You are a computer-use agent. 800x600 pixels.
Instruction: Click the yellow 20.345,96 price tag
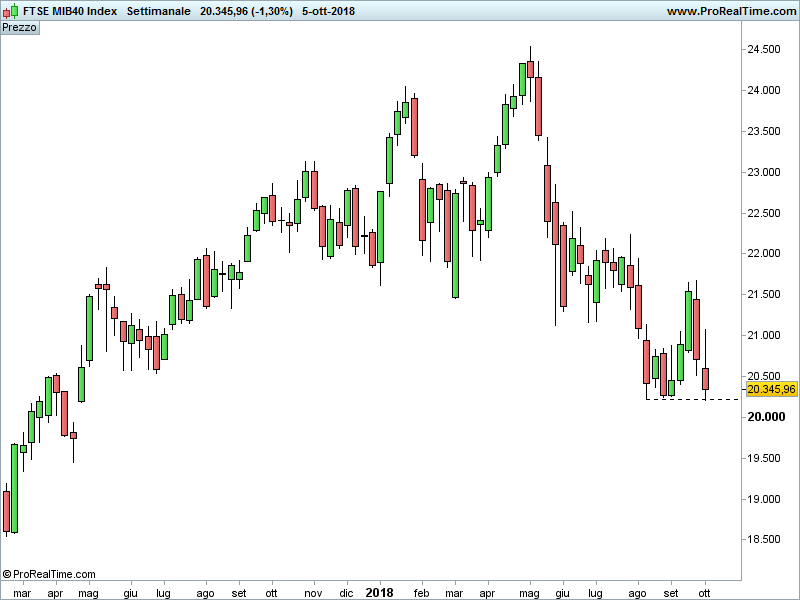tap(771, 389)
